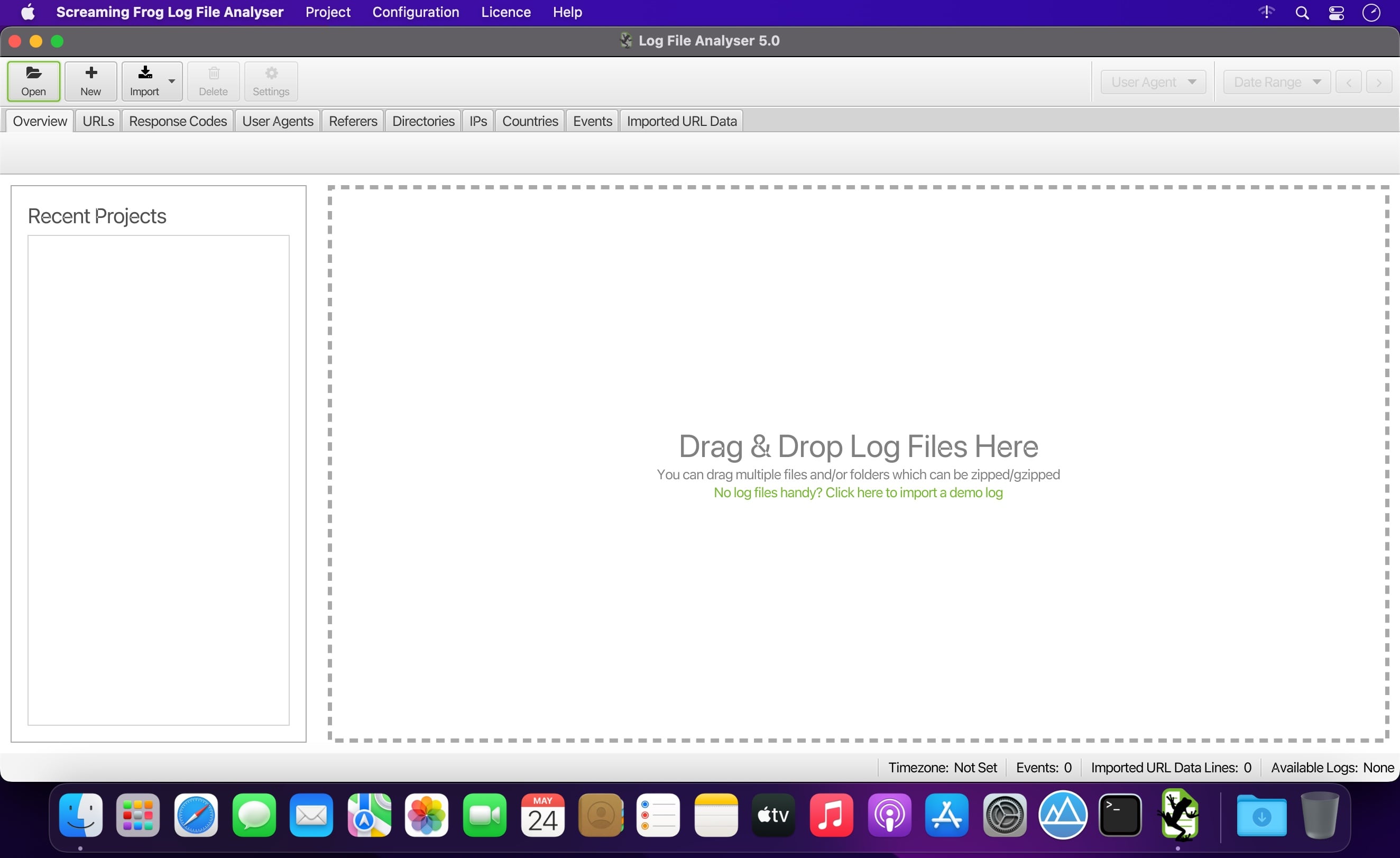Open Contacts from the dock
This screenshot has height=858, width=1400.
click(601, 815)
